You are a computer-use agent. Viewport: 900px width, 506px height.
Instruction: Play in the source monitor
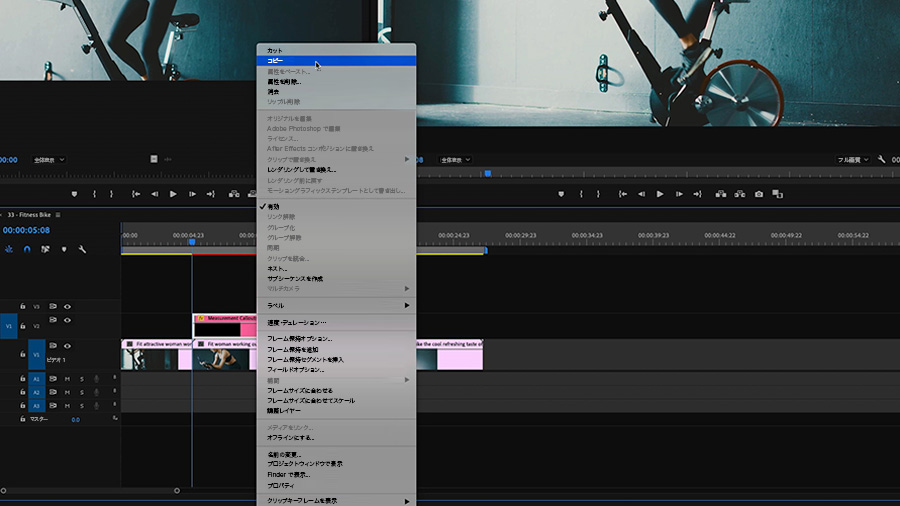pos(173,194)
